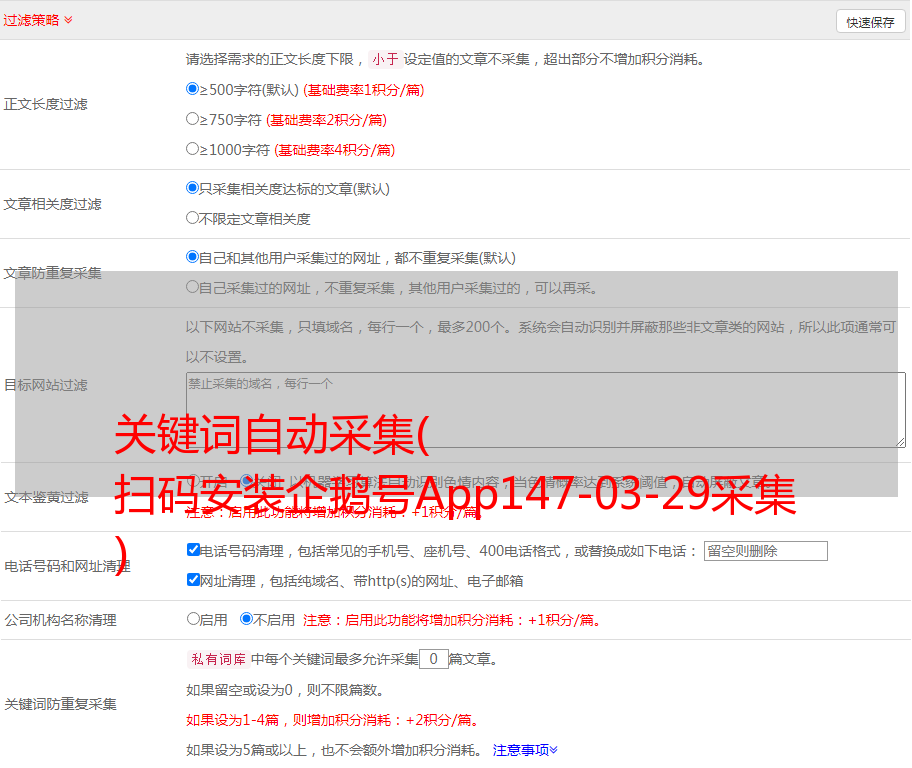Choose the ≥750字符 length radio

point(193,119)
